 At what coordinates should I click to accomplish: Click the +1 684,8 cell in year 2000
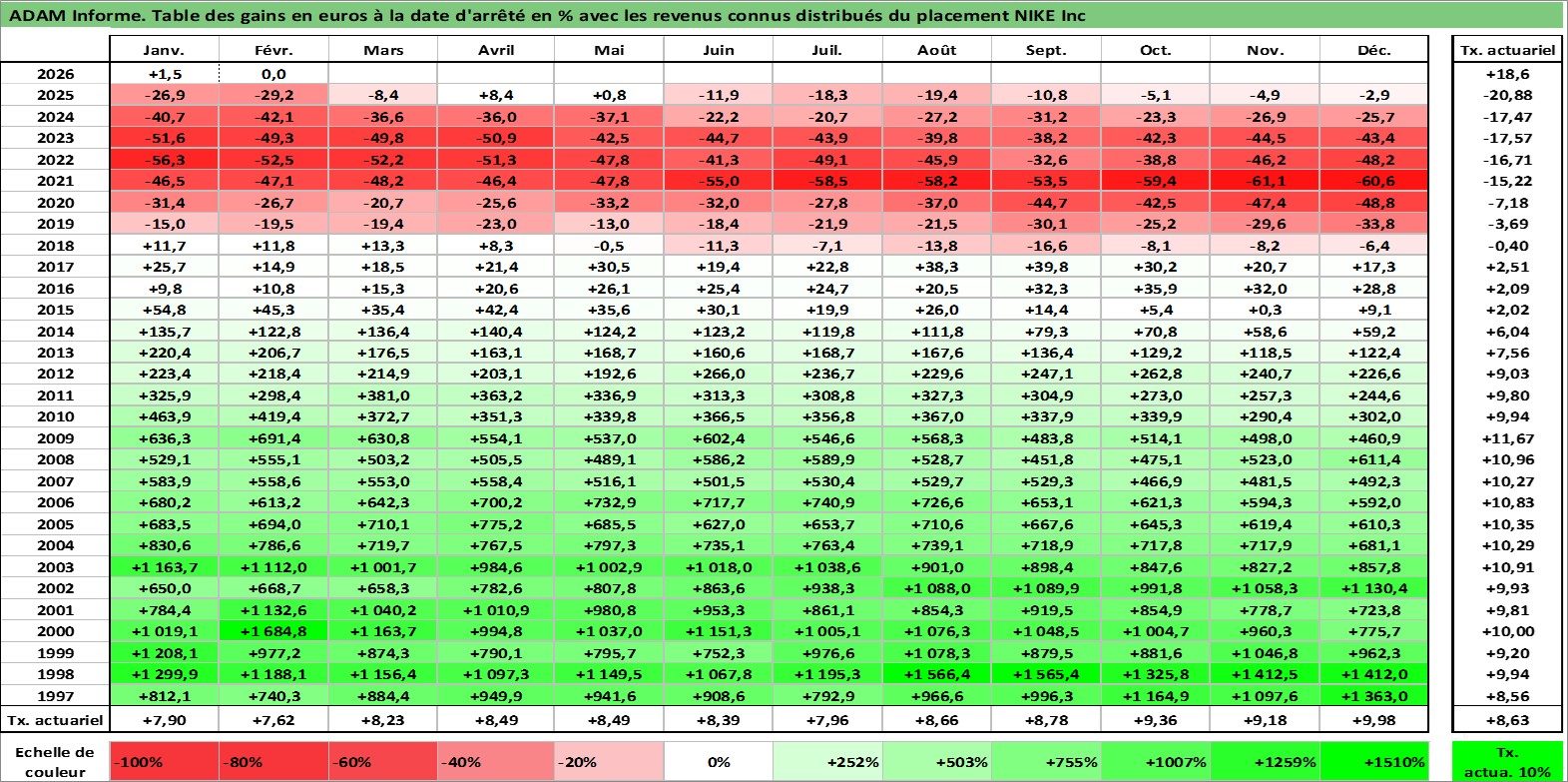(273, 631)
